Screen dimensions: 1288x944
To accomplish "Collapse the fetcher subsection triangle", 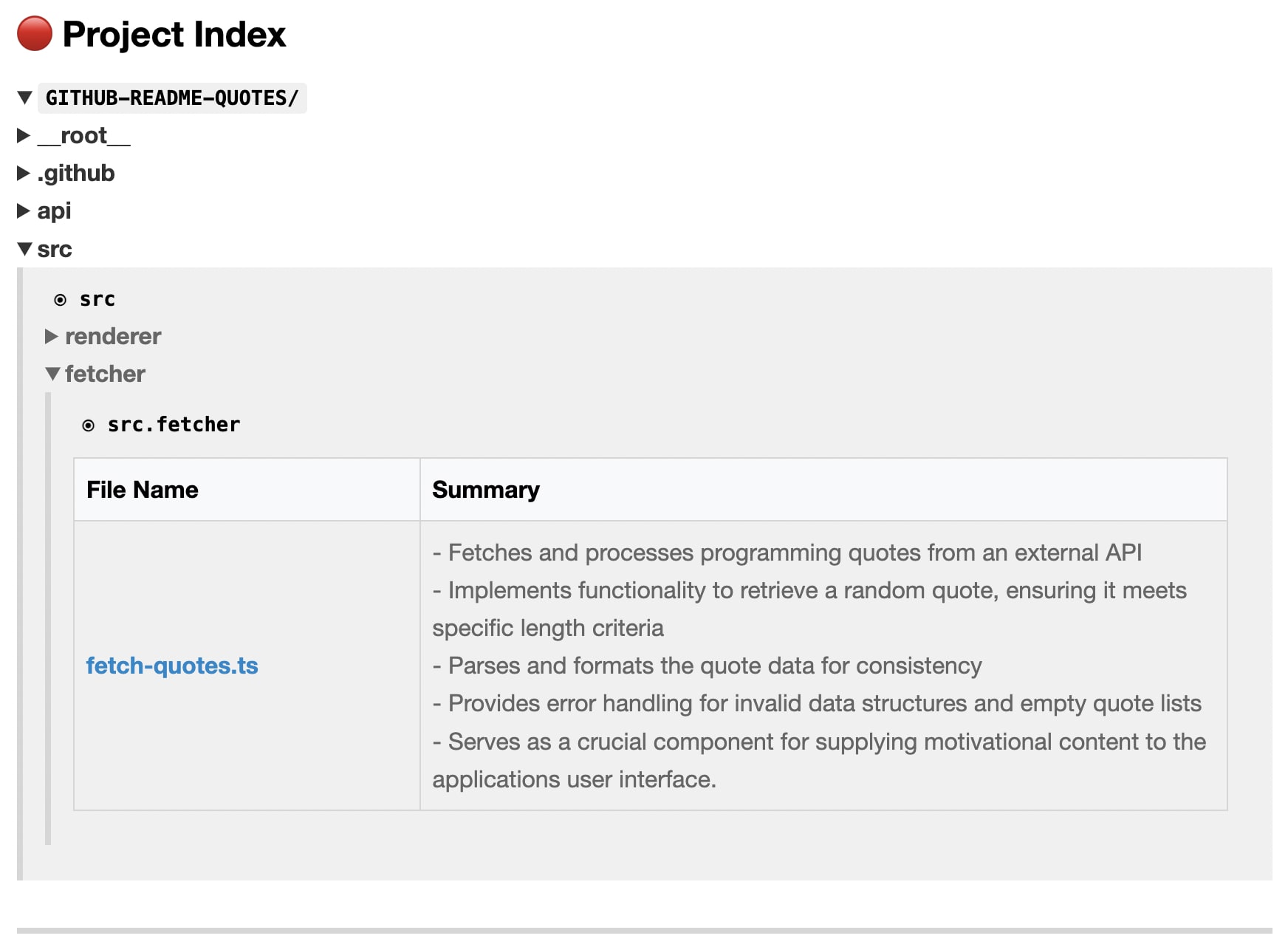I will [x=52, y=374].
